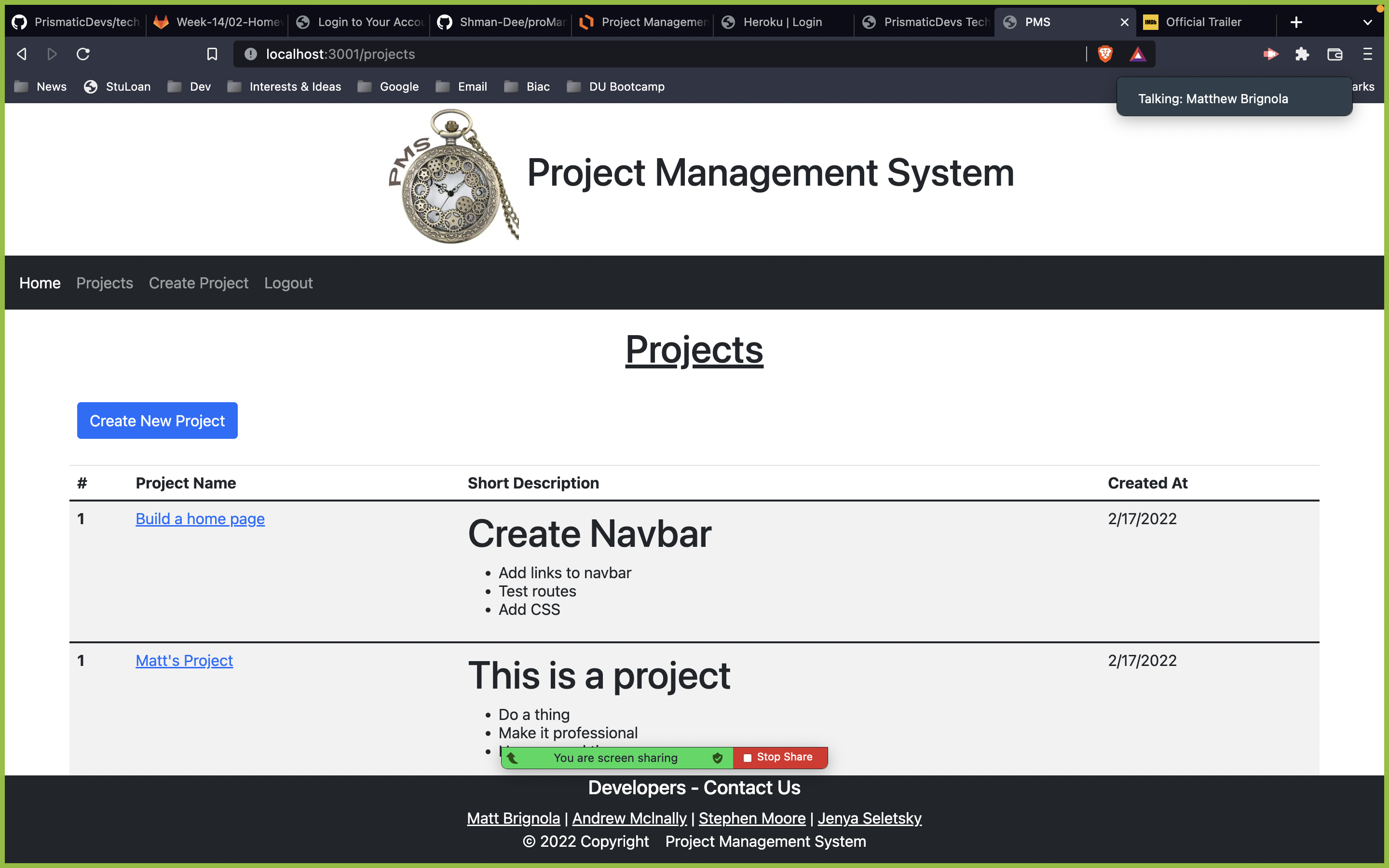Screen dimensions: 1389x868
Task: Open the Build a home page link
Action: 200,519
